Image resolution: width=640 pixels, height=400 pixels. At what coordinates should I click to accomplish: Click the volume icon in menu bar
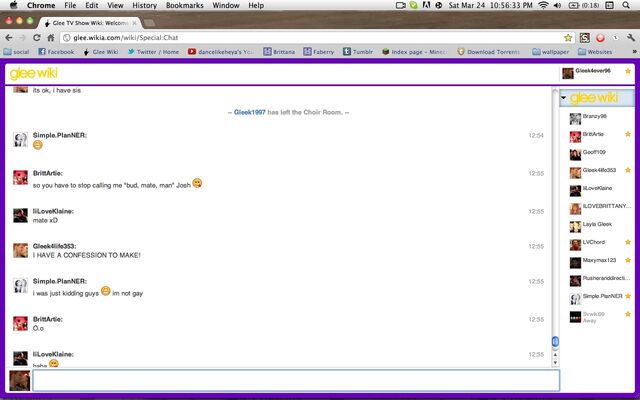557,5
